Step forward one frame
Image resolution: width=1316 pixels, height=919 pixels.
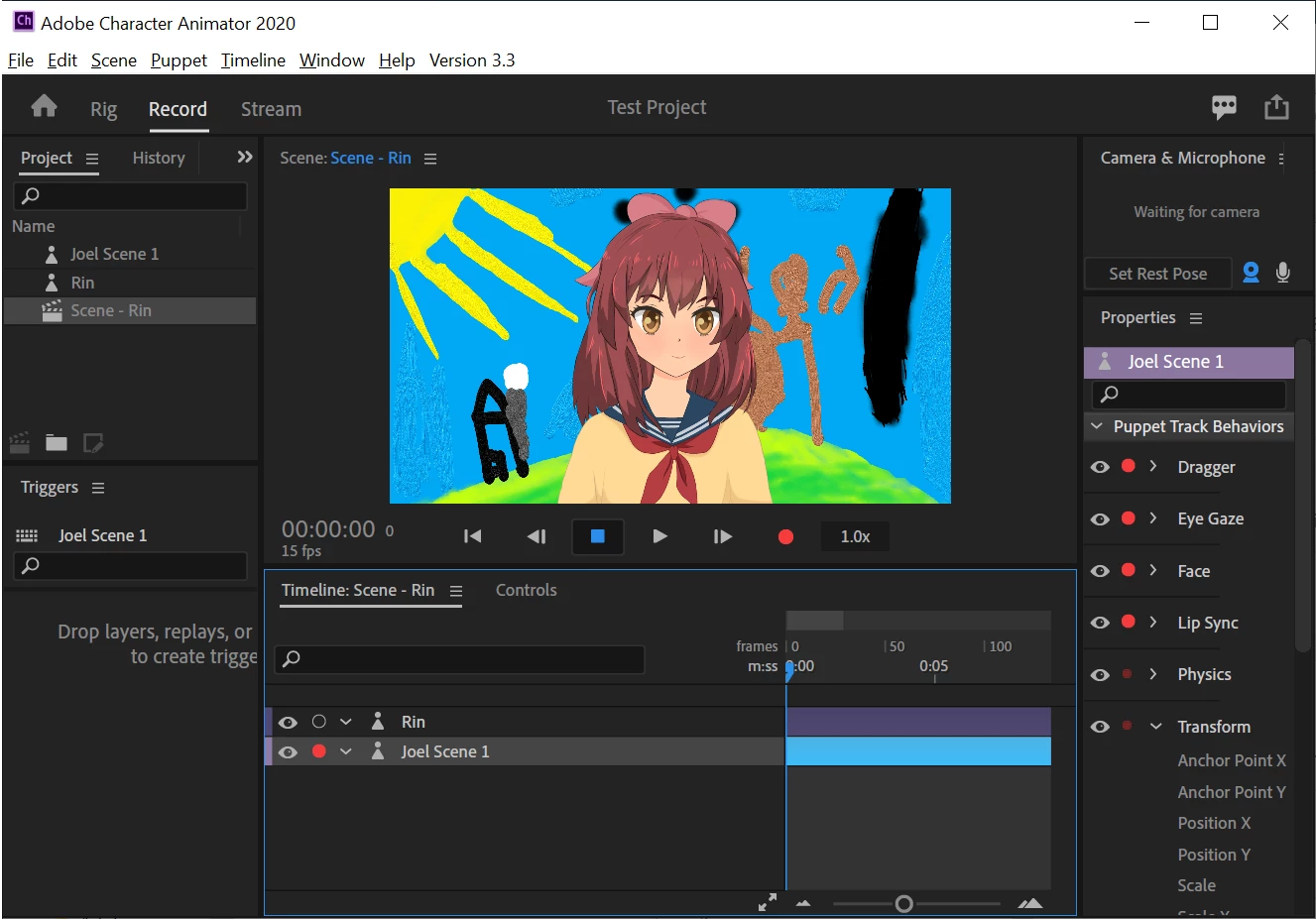click(723, 536)
